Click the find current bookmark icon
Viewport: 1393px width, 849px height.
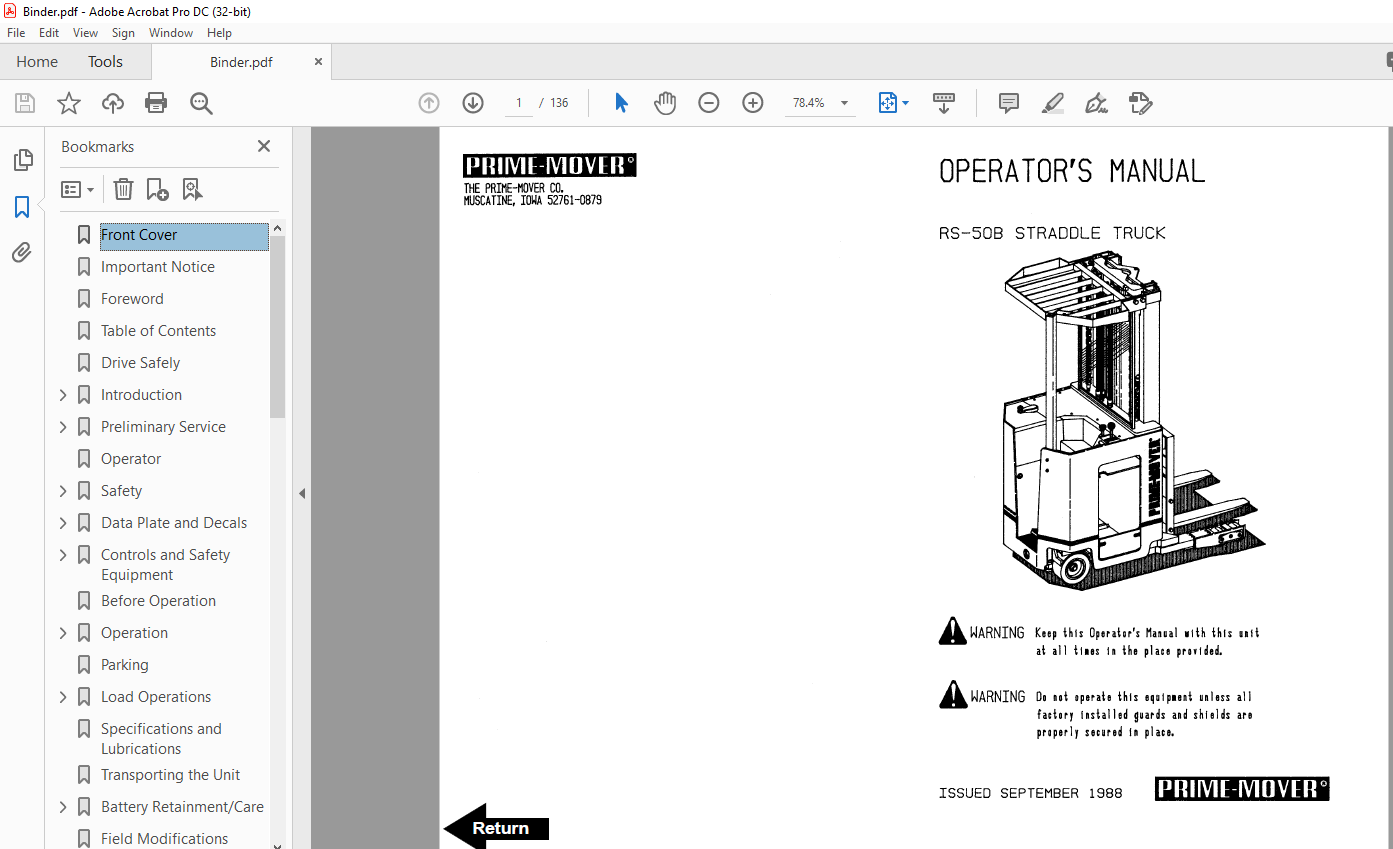click(192, 189)
